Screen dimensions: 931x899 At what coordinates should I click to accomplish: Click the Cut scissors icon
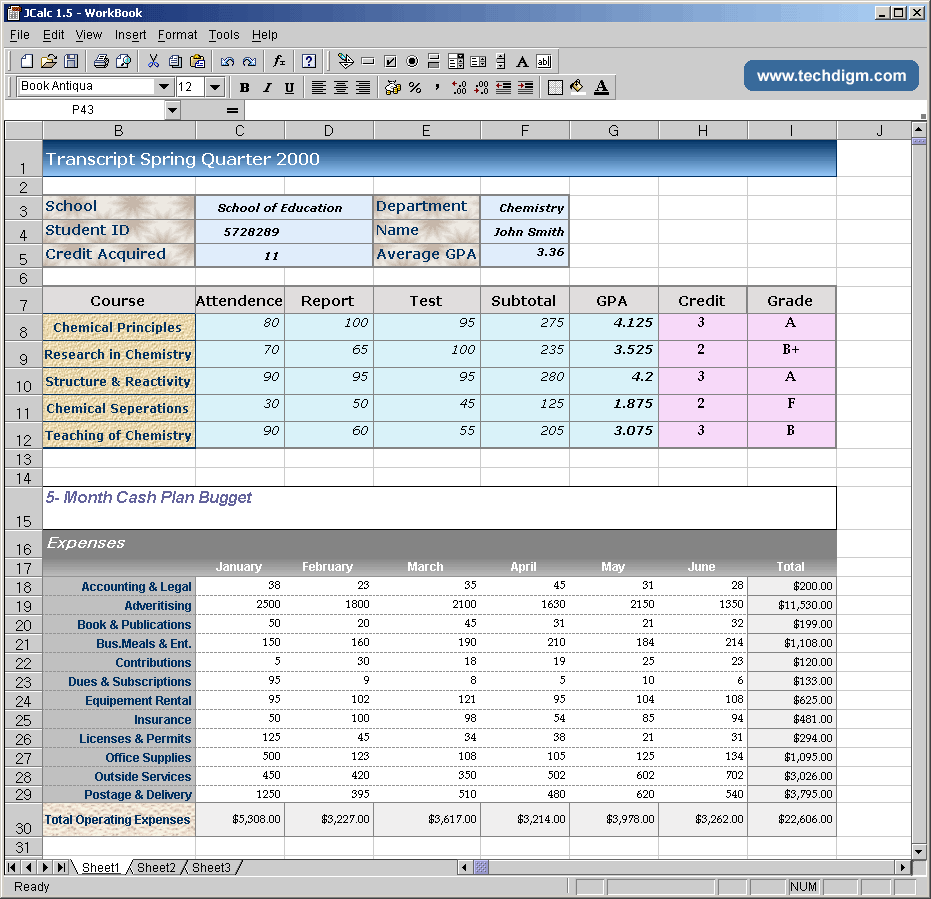pos(153,61)
